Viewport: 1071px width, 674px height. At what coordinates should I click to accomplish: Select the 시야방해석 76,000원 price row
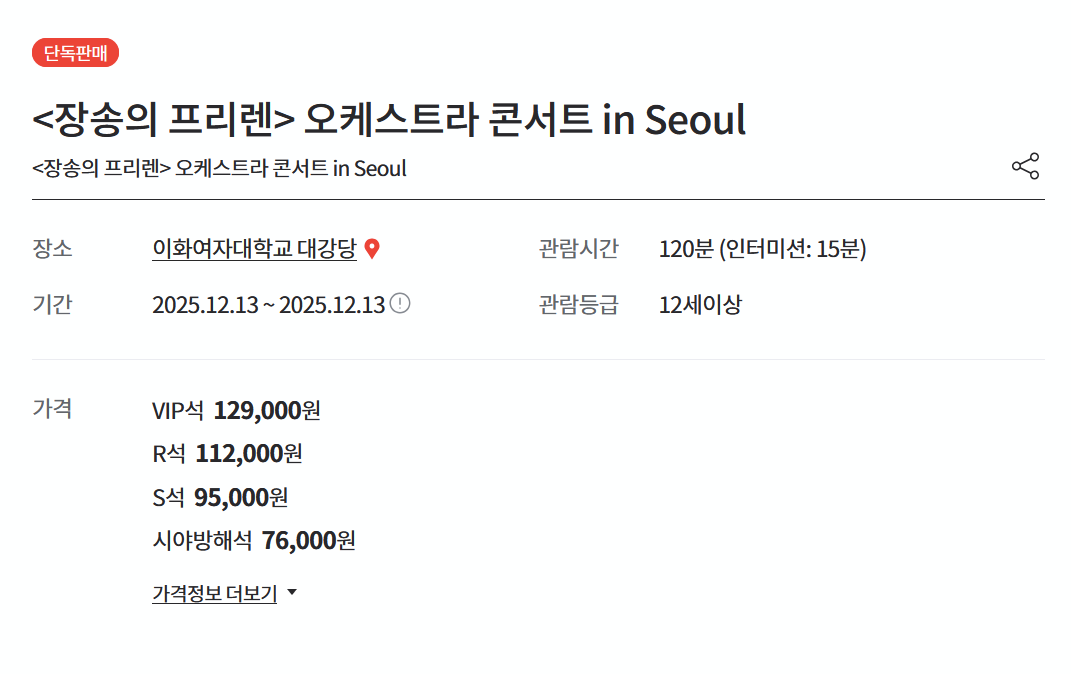coord(254,541)
